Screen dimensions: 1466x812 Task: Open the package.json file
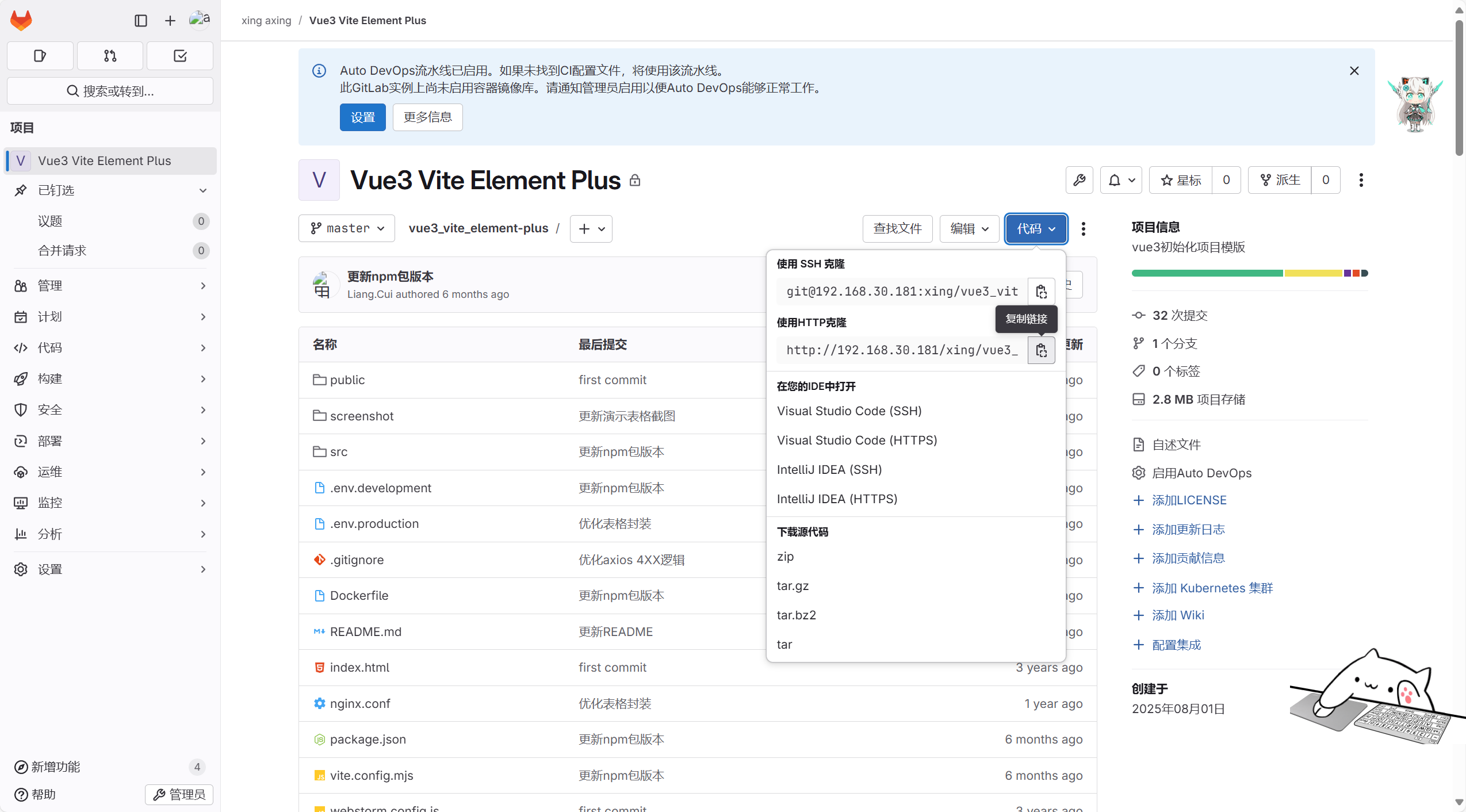(x=368, y=740)
